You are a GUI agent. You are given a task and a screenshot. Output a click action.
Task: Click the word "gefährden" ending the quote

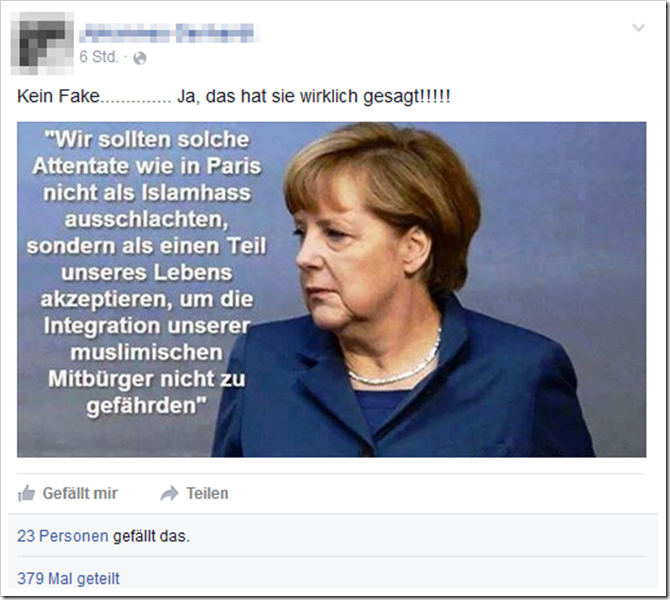pyautogui.click(x=141, y=406)
